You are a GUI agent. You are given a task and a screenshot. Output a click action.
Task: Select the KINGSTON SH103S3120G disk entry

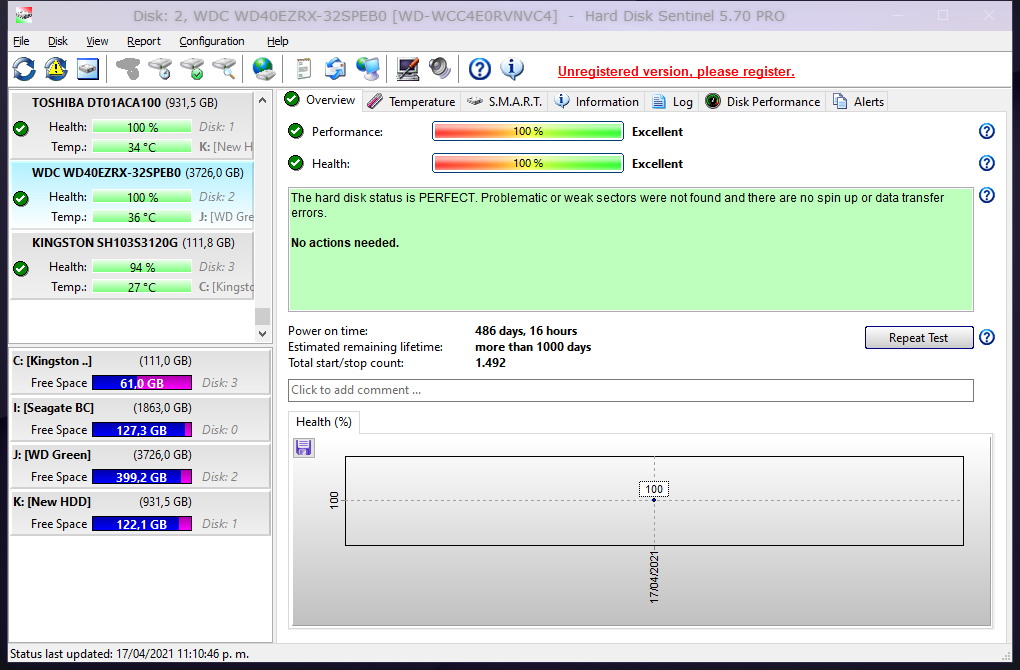(133, 265)
